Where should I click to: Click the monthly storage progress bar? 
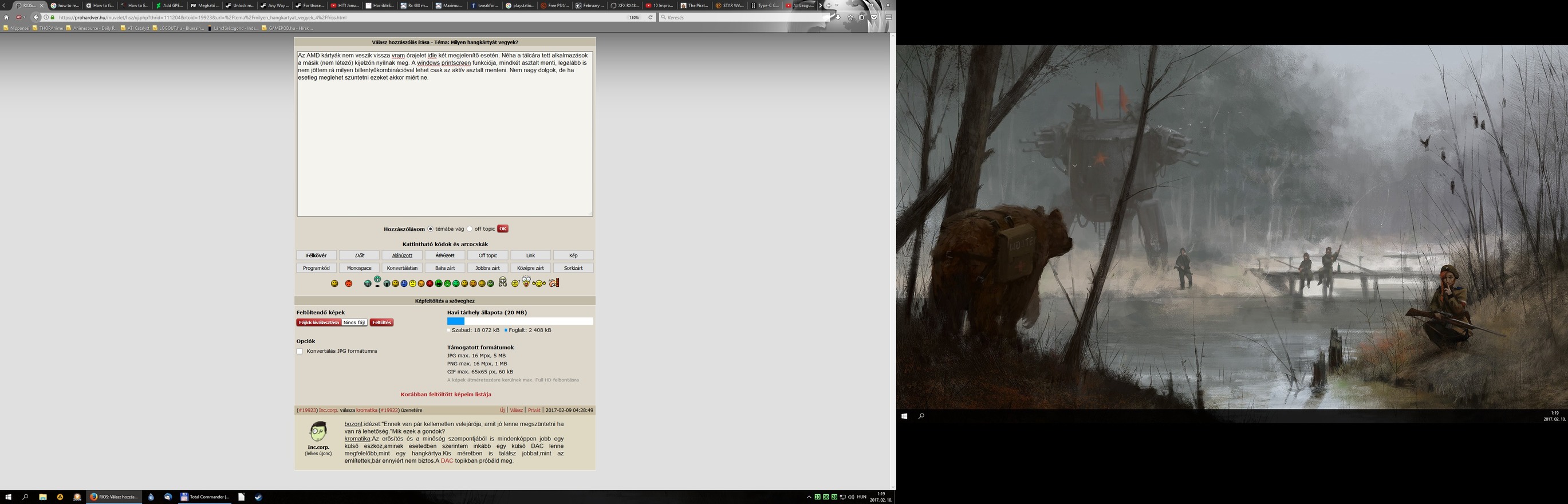[x=520, y=321]
